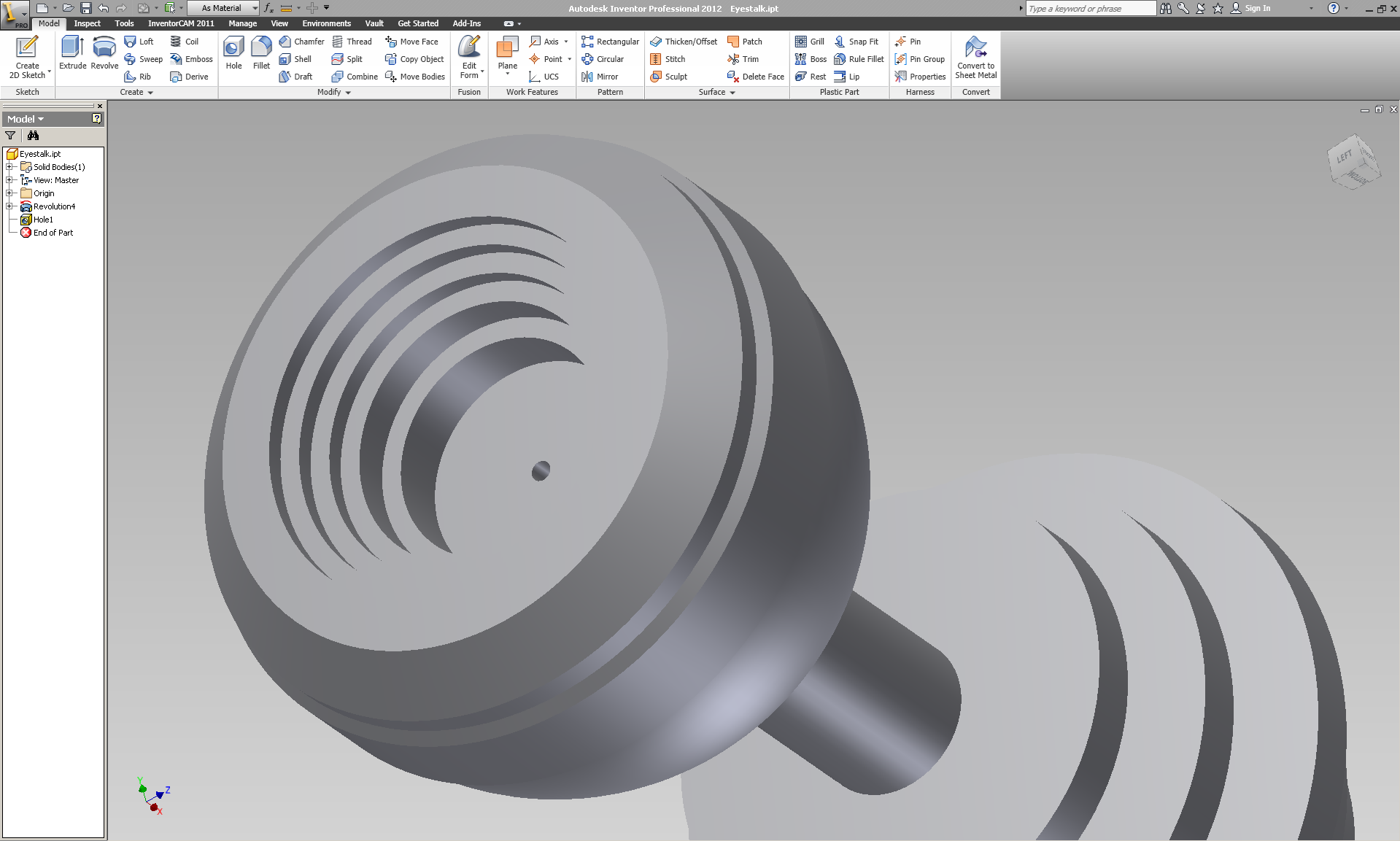Select Rectangular pattern tool
This screenshot has width=1400, height=841.
click(610, 42)
